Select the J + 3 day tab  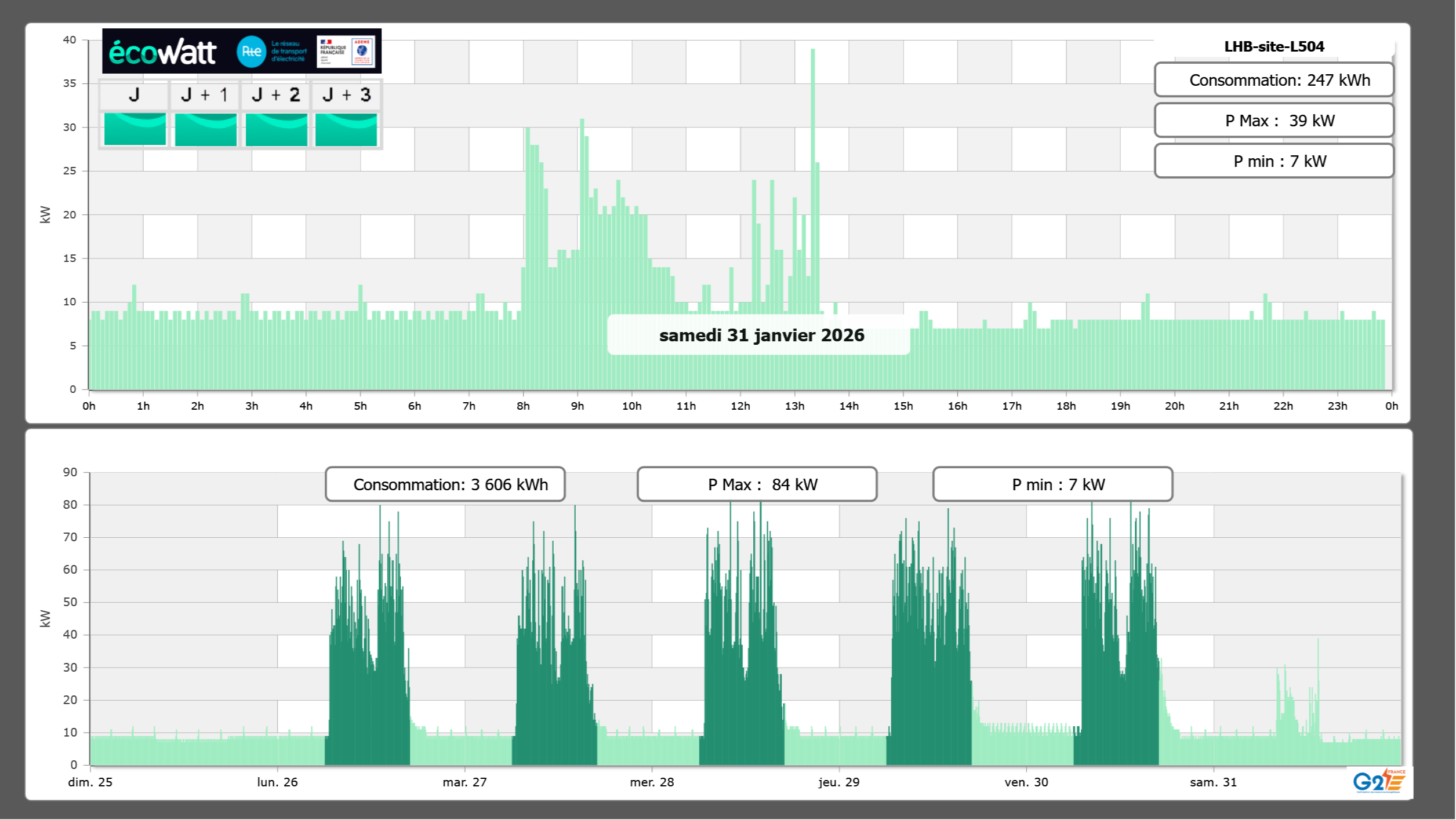pos(346,95)
